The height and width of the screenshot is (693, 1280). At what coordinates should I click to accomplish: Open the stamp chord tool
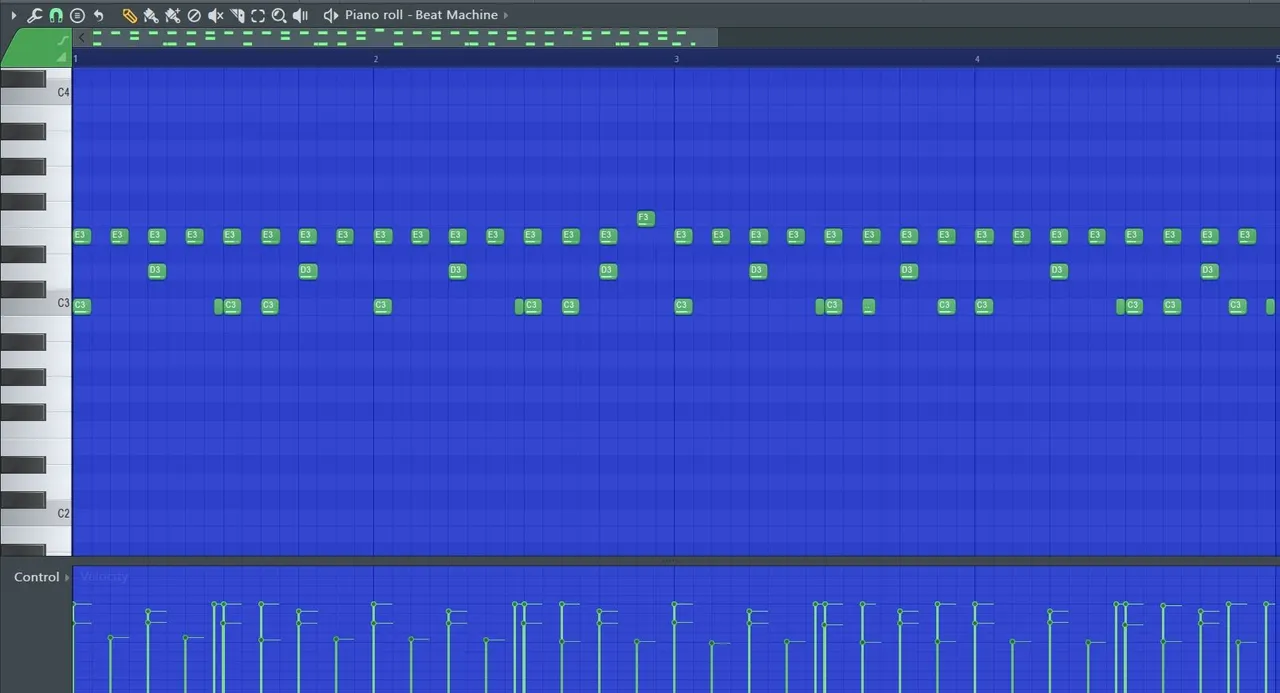tap(77, 15)
